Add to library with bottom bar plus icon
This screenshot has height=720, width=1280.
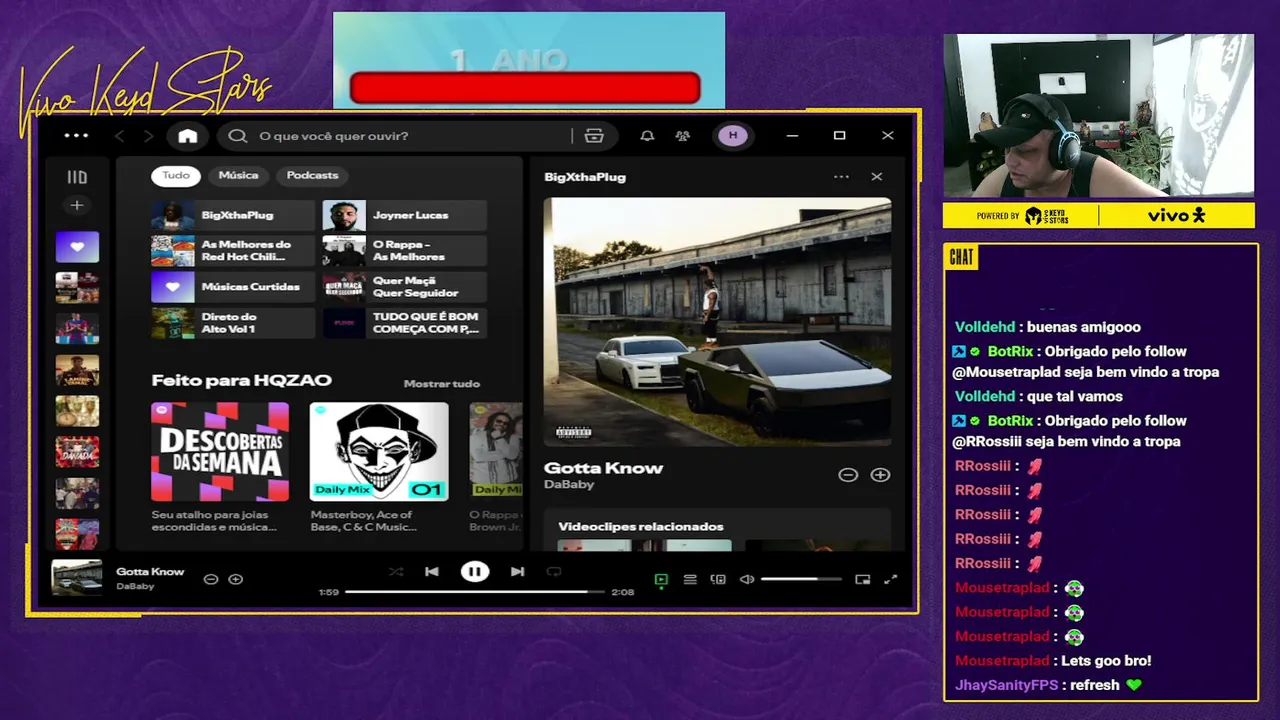(x=236, y=579)
